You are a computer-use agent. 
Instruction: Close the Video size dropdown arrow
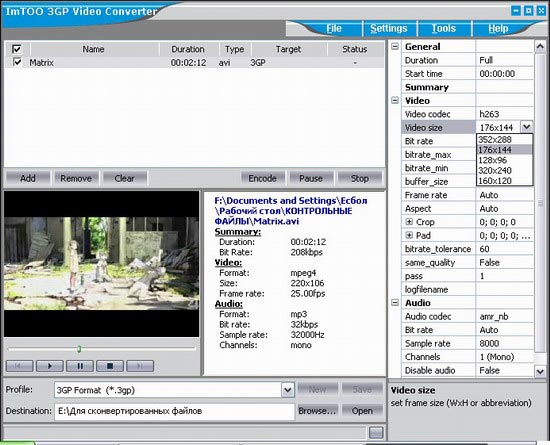coord(526,127)
